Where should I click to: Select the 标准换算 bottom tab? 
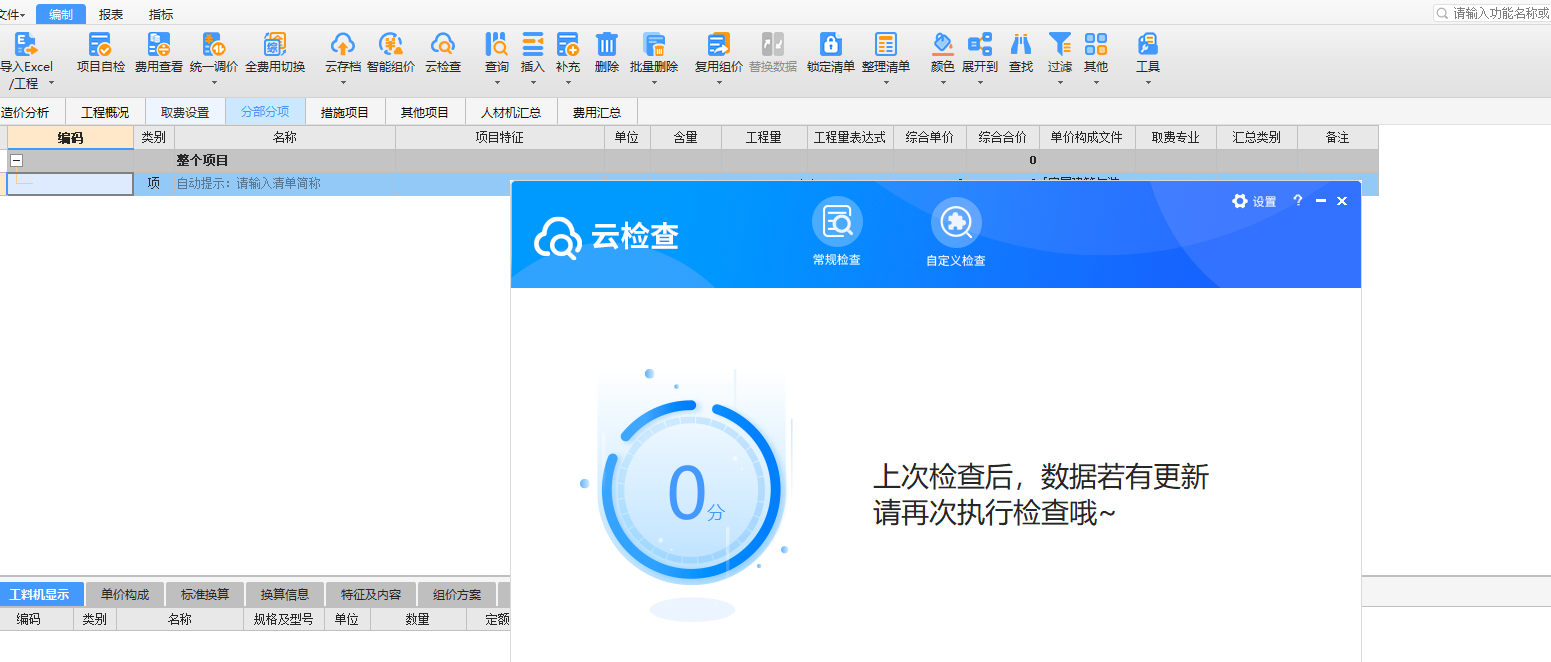[x=205, y=594]
